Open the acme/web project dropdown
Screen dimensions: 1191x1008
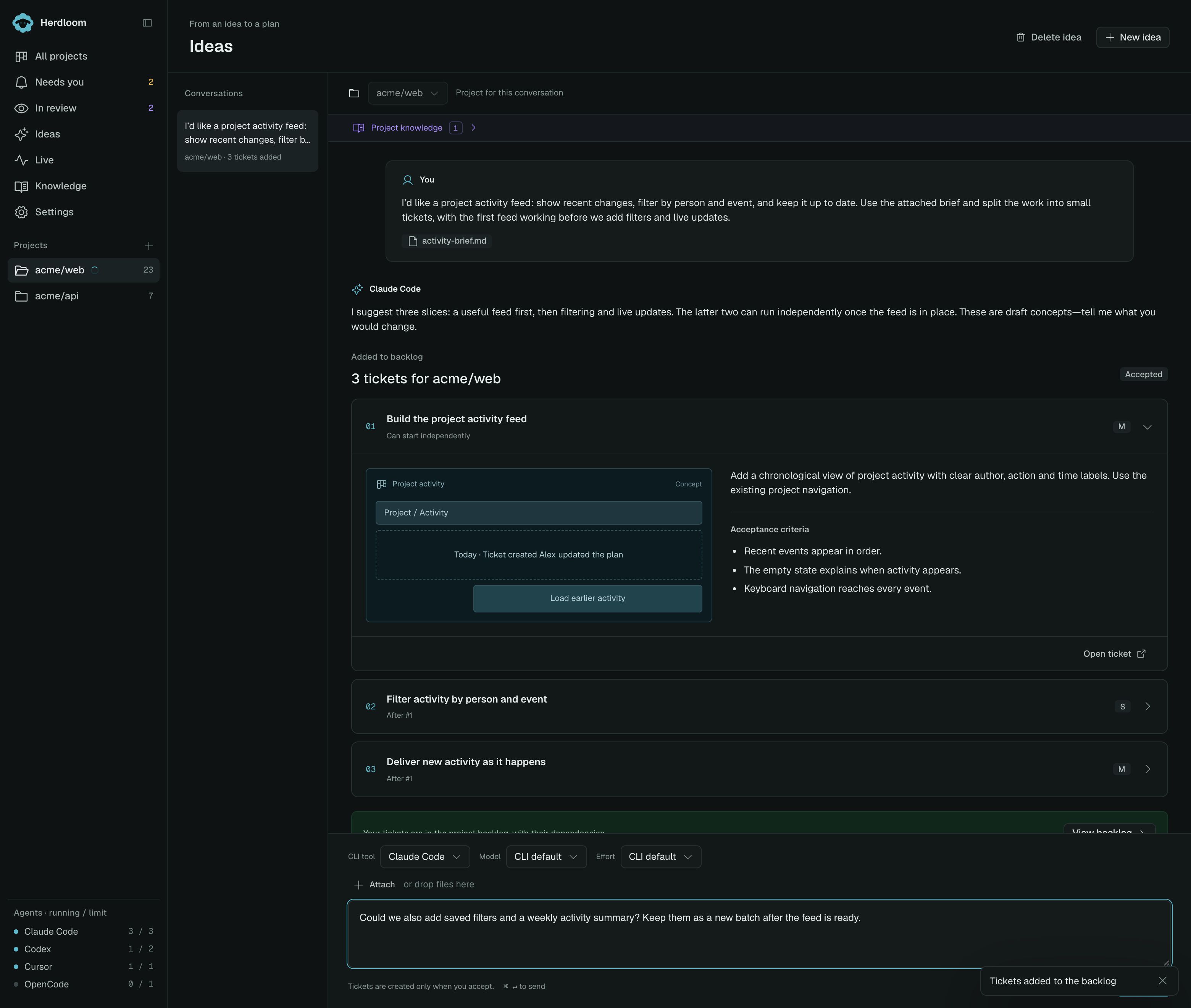point(407,93)
